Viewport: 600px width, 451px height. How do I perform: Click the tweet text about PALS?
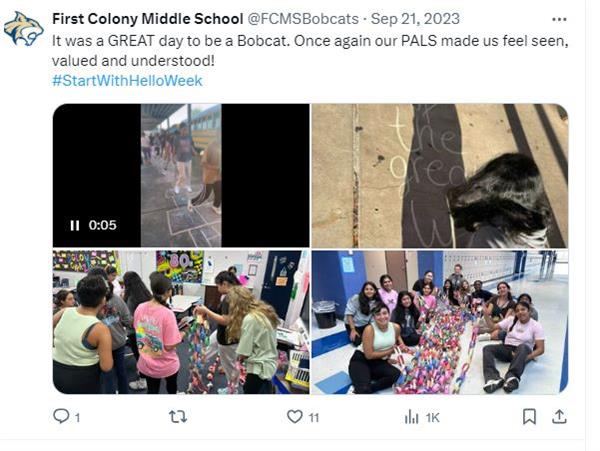pyautogui.click(x=310, y=51)
